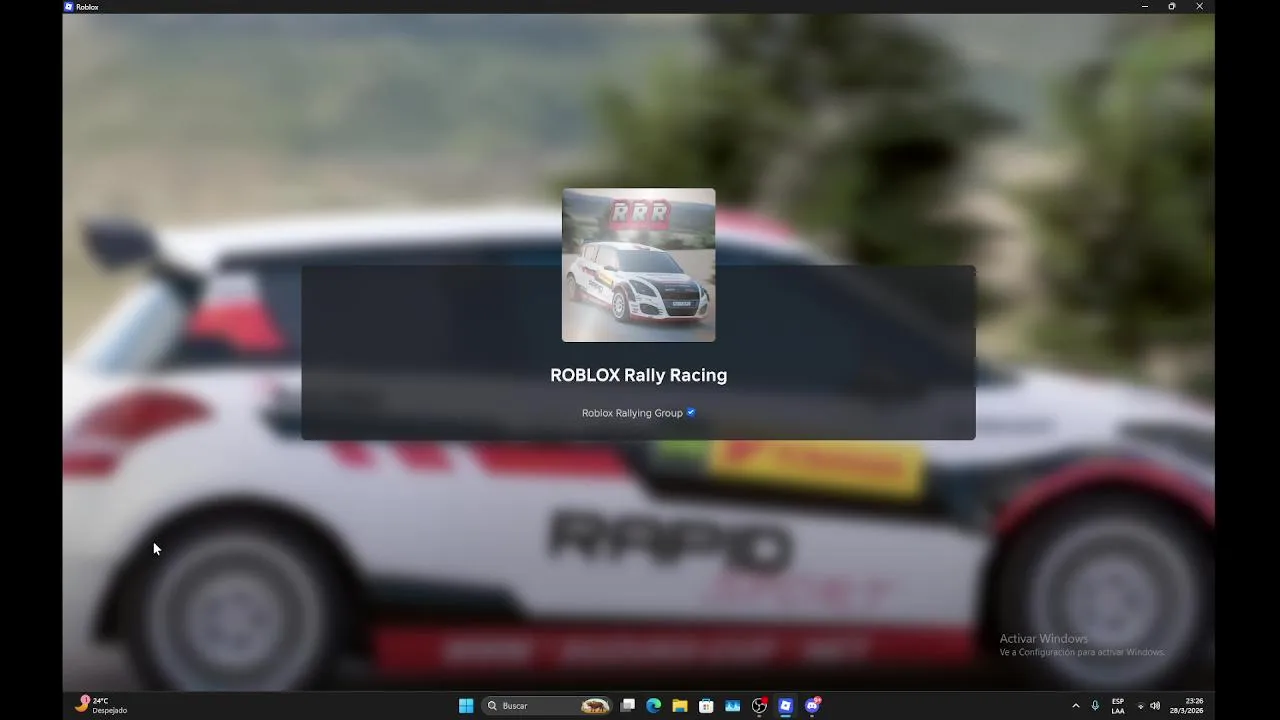1280x720 pixels.
Task: Launch Microsoft Edge from the taskbar
Action: 654,706
